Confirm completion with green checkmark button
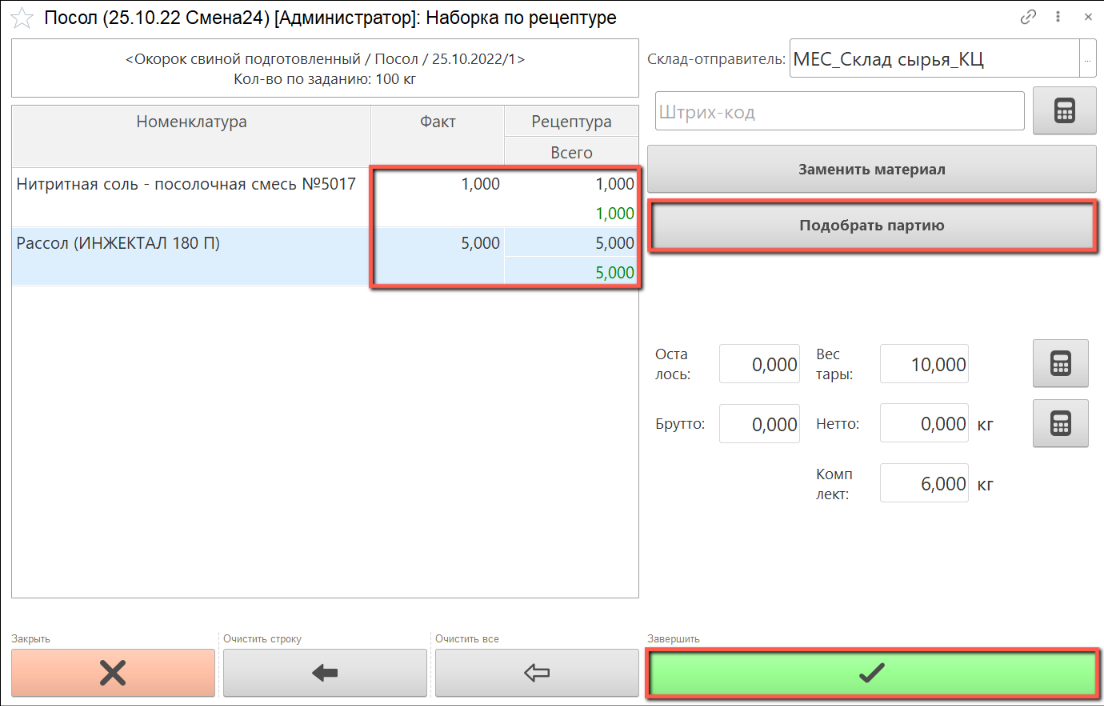 [x=872, y=673]
